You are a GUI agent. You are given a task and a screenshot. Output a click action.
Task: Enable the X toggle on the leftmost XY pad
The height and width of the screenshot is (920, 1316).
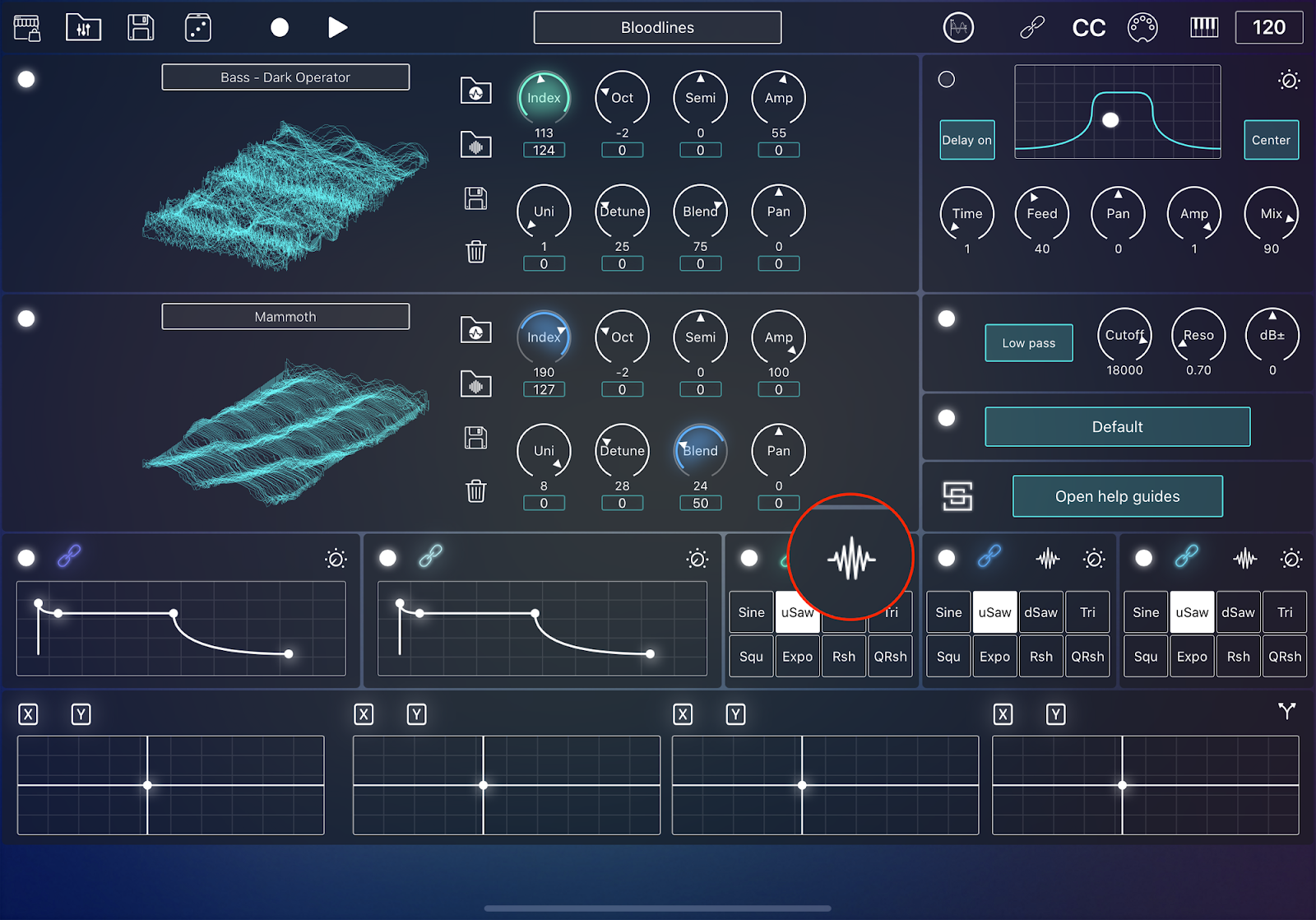[x=28, y=714]
